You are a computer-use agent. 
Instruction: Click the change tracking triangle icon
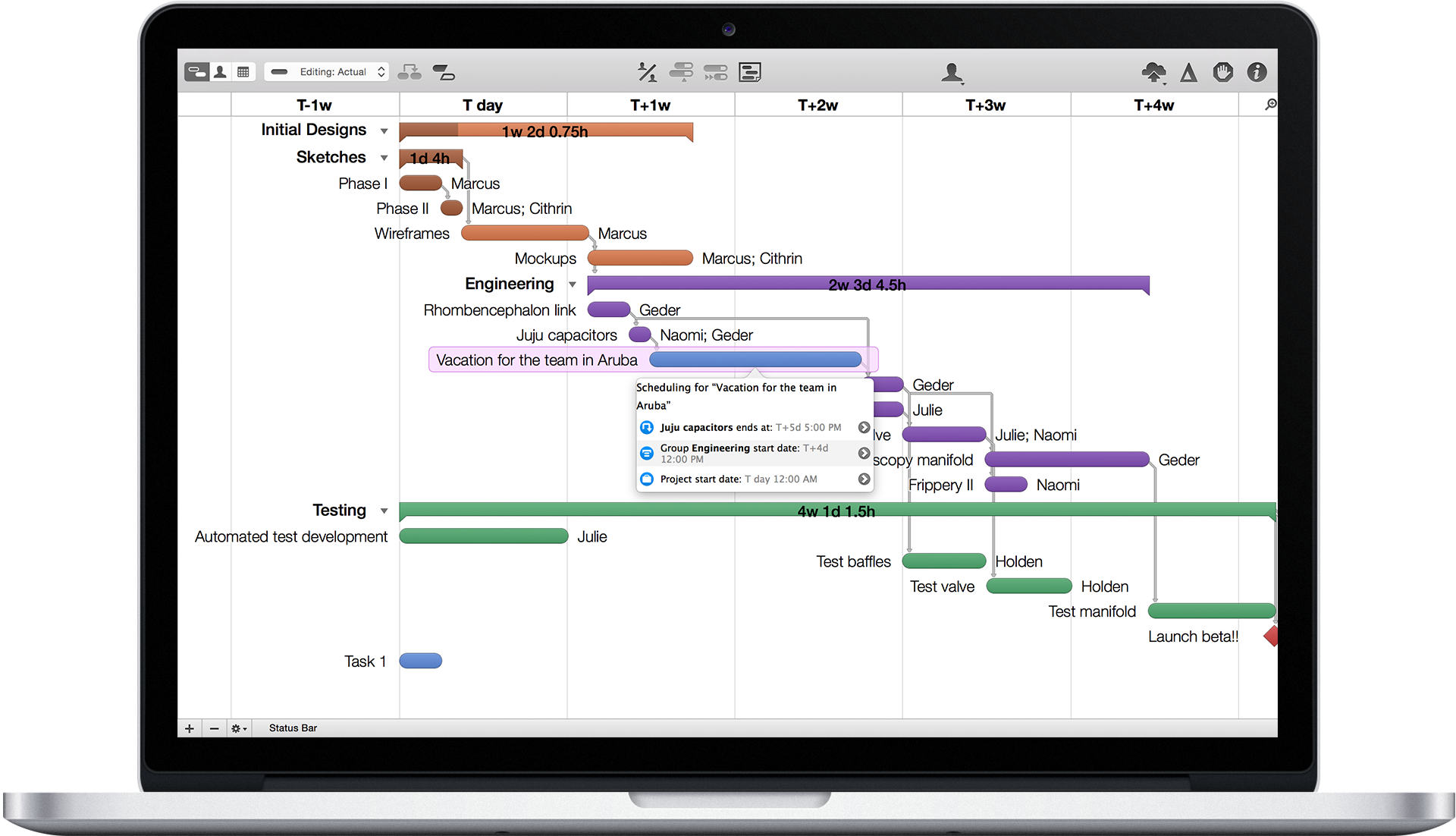(x=1189, y=72)
